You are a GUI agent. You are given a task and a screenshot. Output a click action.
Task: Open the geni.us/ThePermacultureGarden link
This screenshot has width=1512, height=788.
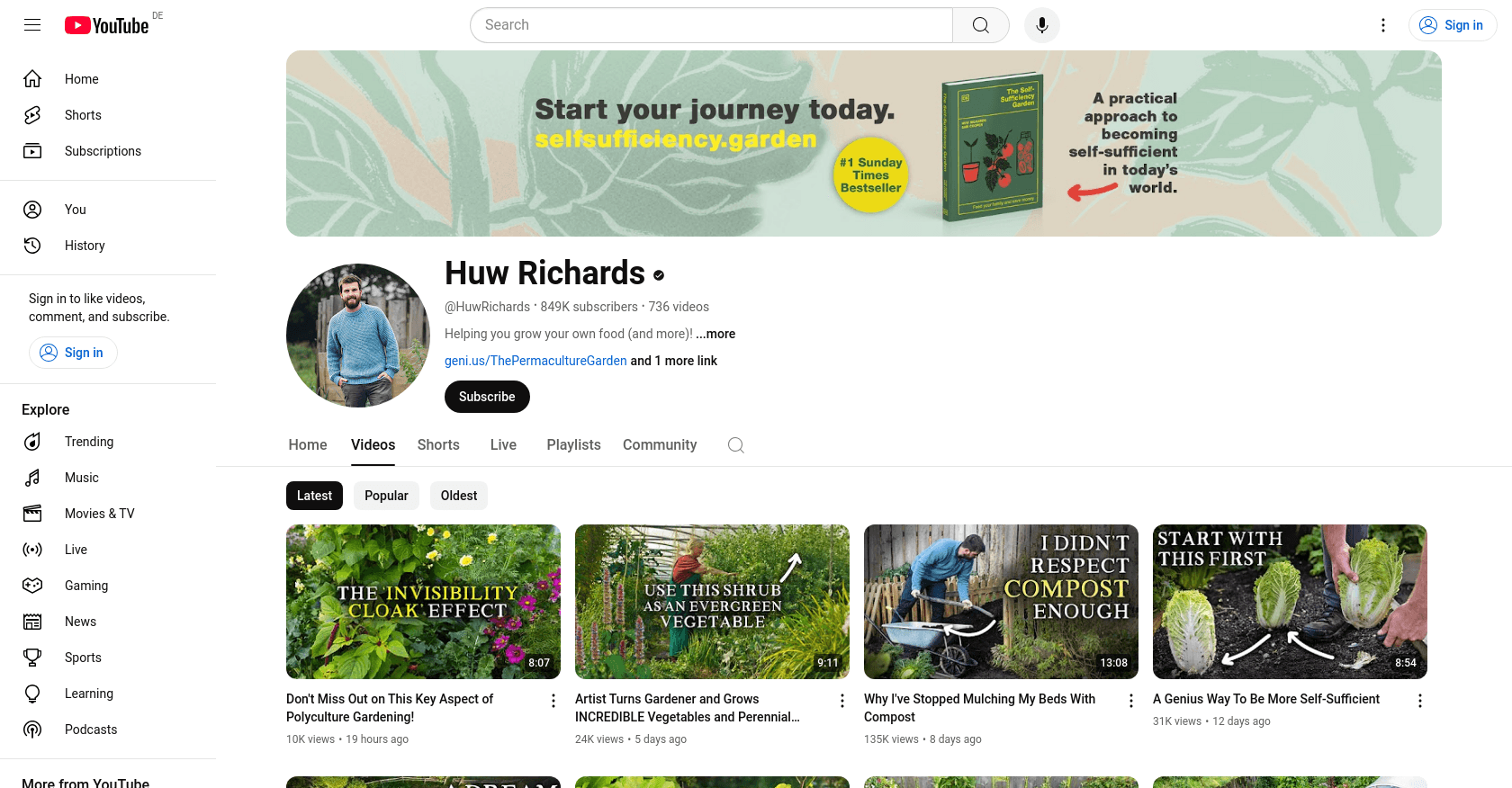pyautogui.click(x=535, y=361)
